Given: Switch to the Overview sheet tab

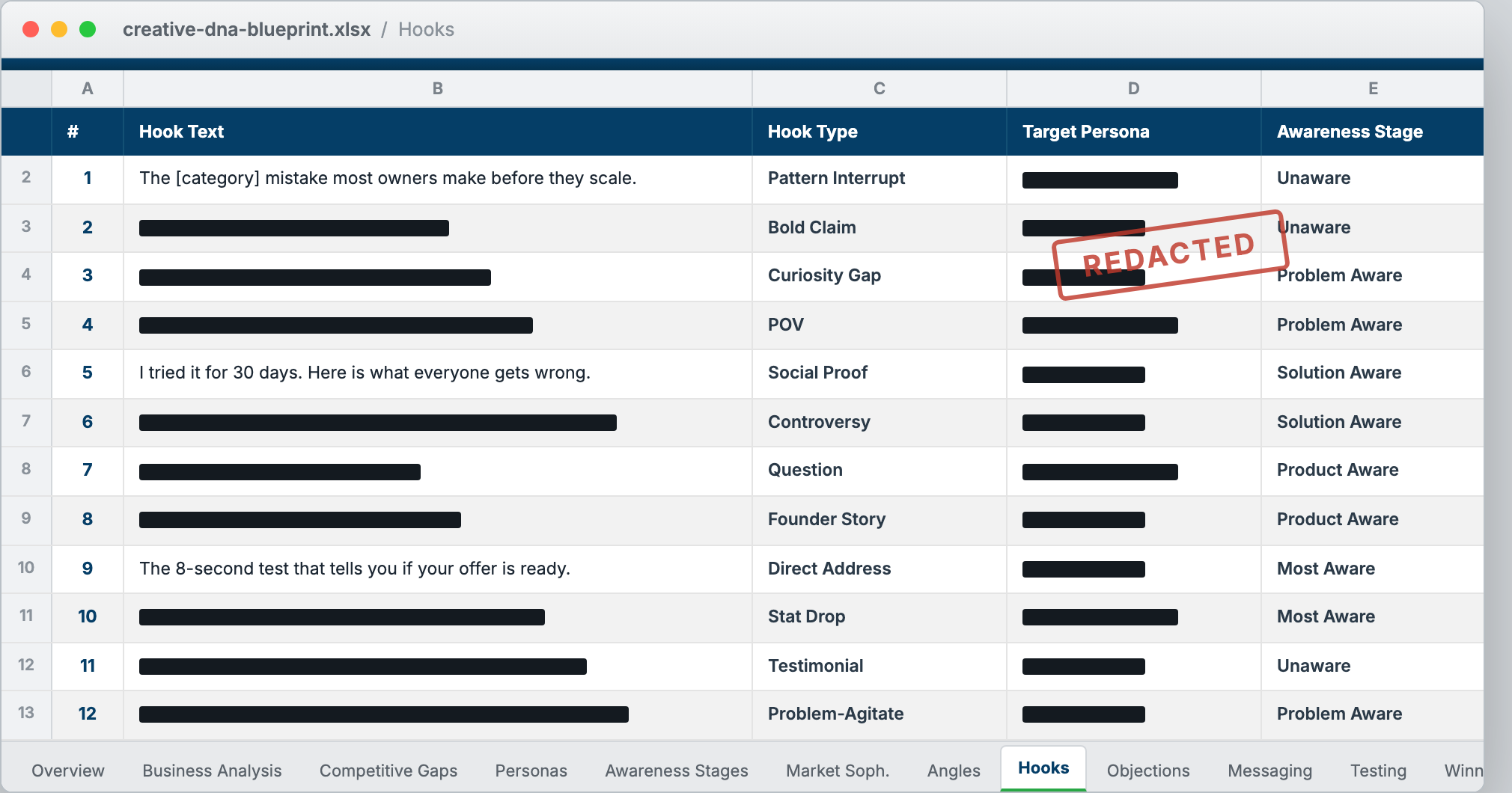Looking at the screenshot, I should click(x=68, y=771).
